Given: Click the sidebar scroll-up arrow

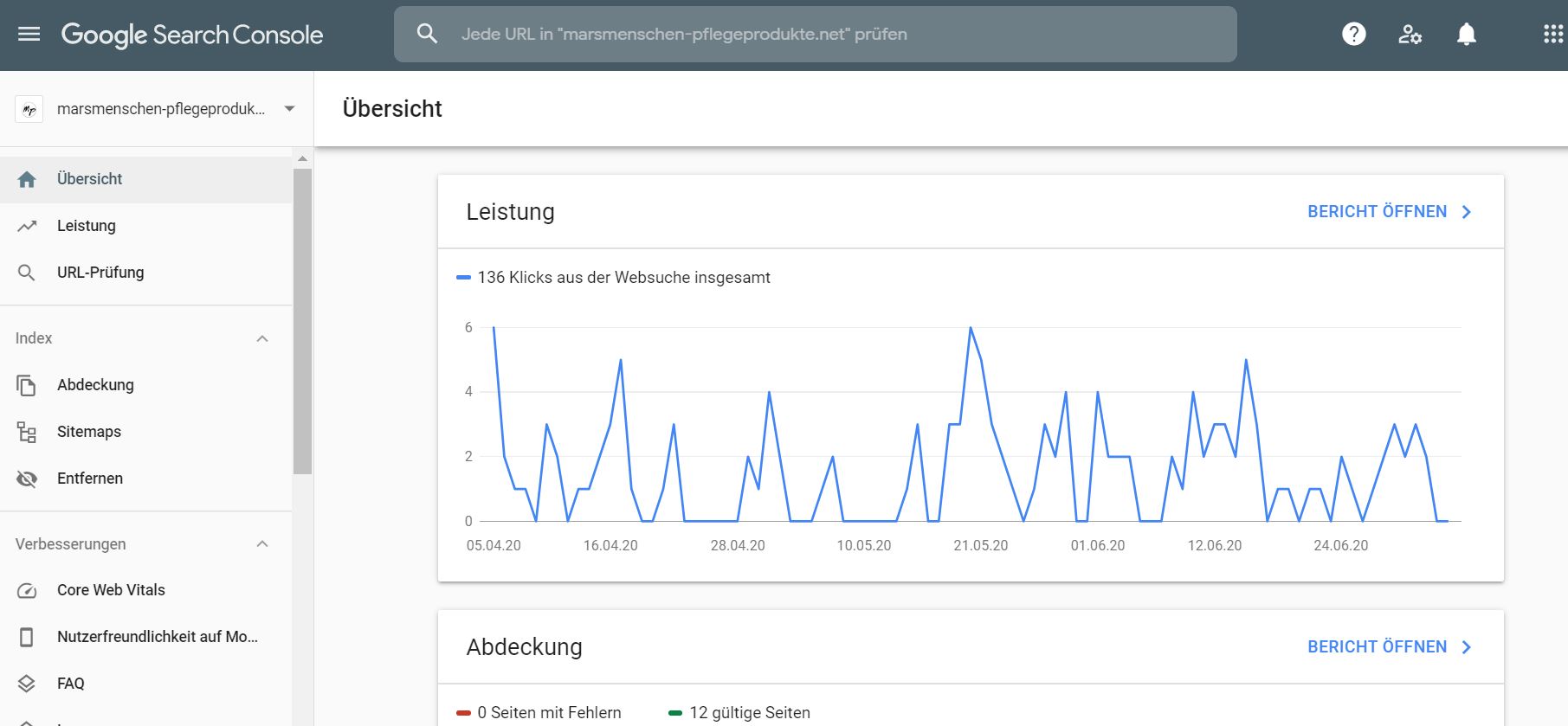Looking at the screenshot, I should [x=302, y=159].
